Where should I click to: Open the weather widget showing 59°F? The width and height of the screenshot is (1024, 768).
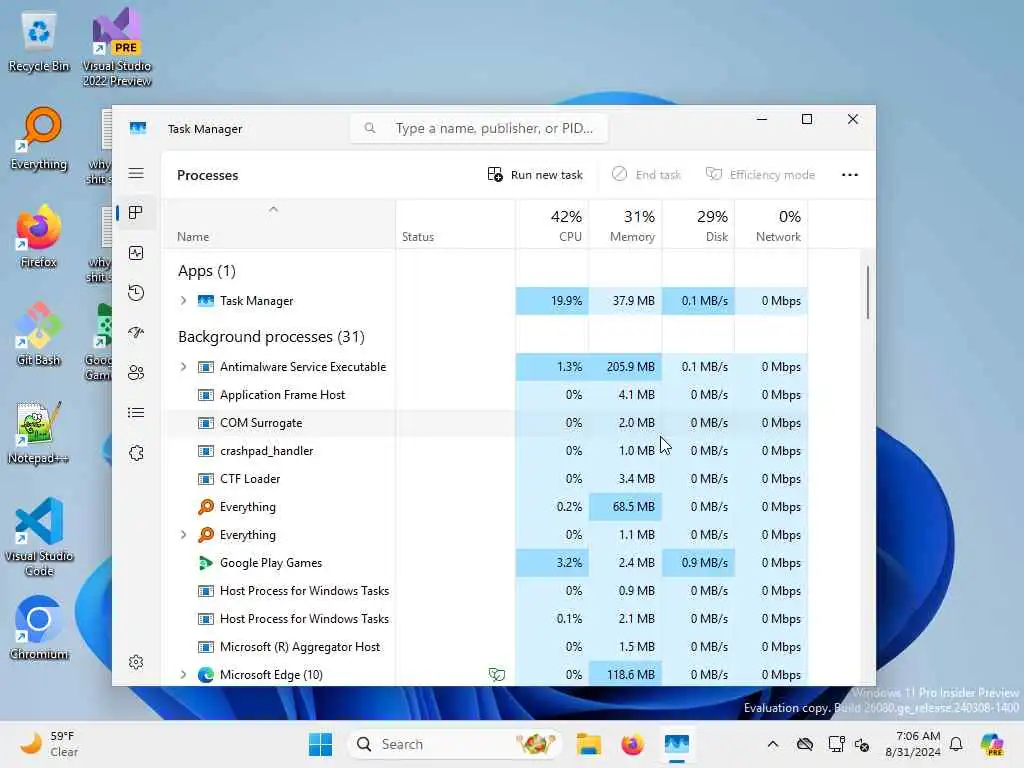coord(49,744)
